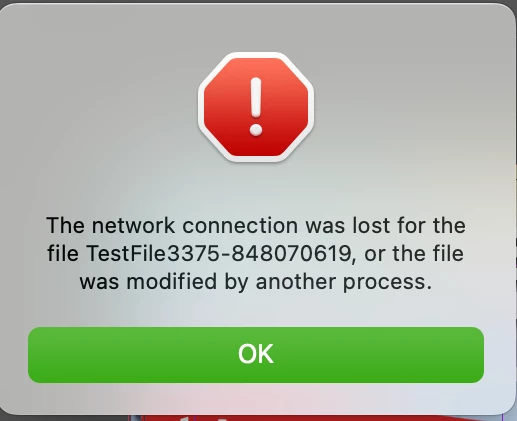Click the white exclamation mark in icon
This screenshot has height=421, width=517.
click(256, 107)
